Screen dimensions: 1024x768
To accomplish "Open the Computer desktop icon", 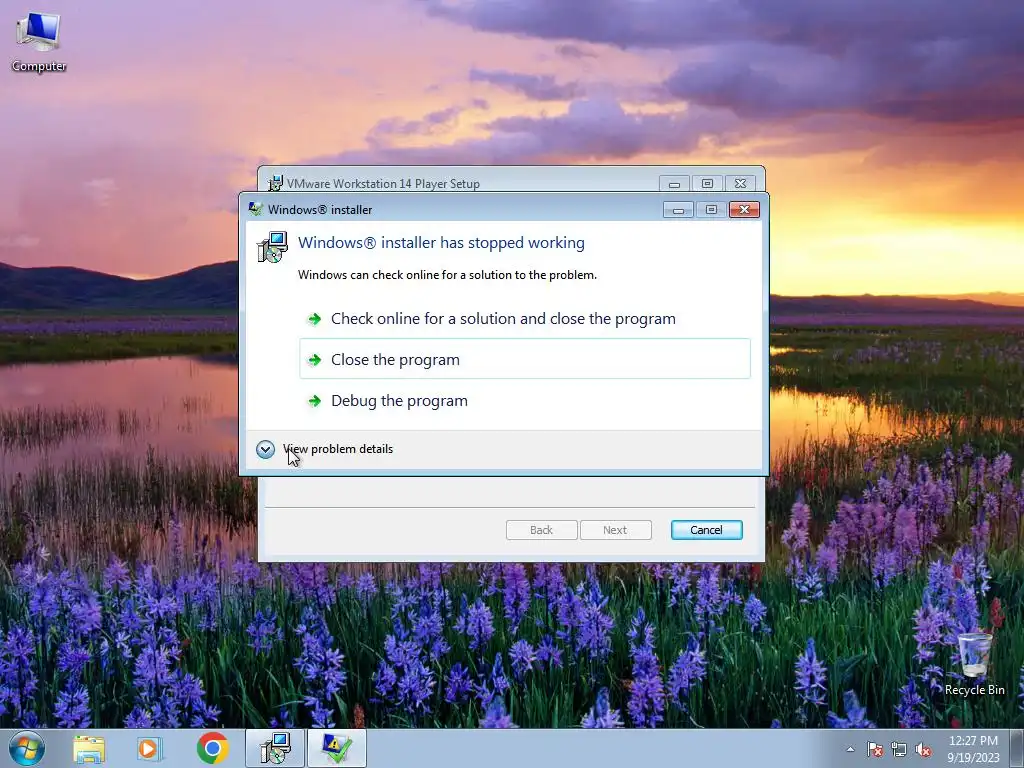I will coord(39,42).
